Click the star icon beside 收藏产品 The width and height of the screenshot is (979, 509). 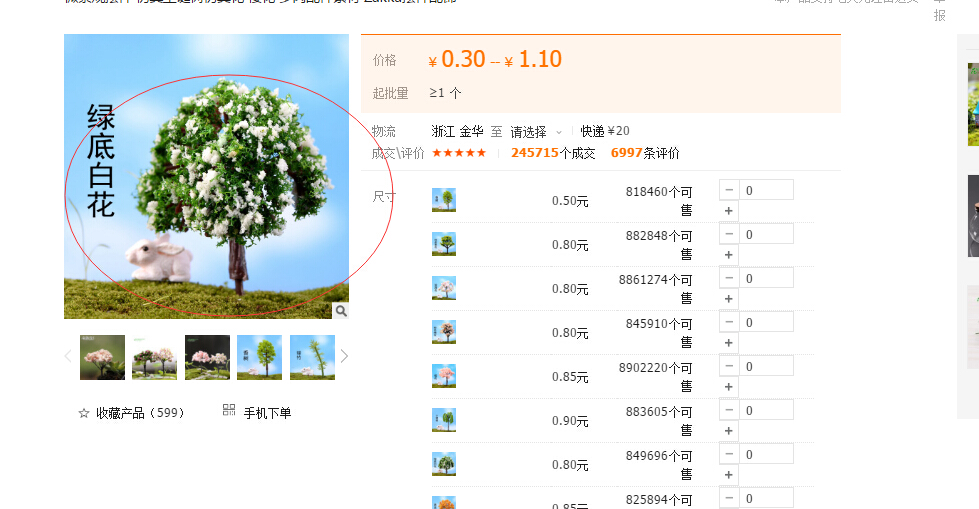pyautogui.click(x=84, y=413)
